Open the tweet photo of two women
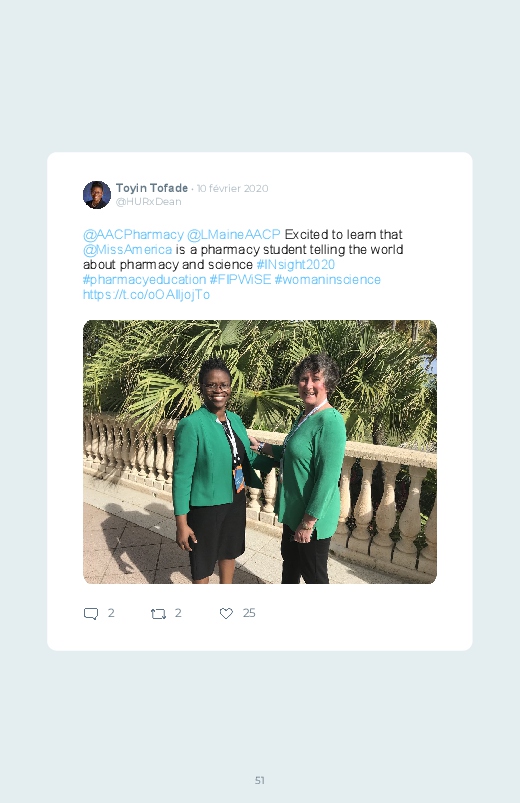Image resolution: width=520 pixels, height=803 pixels. click(260, 452)
